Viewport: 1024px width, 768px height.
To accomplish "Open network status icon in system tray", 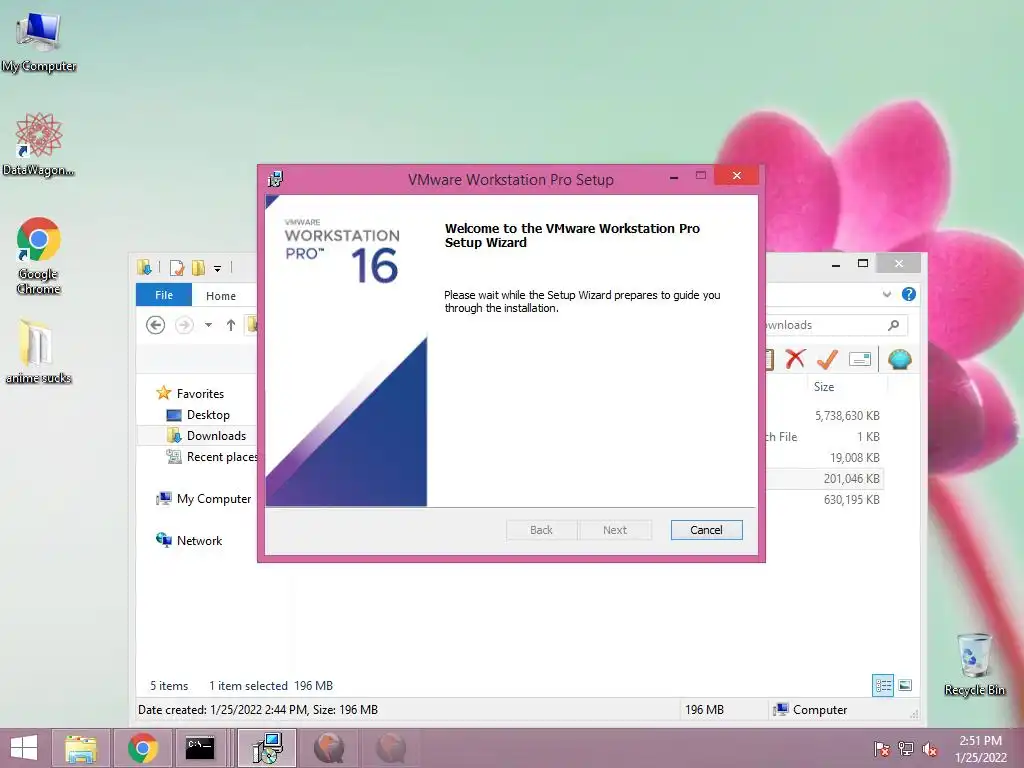I will click(905, 749).
